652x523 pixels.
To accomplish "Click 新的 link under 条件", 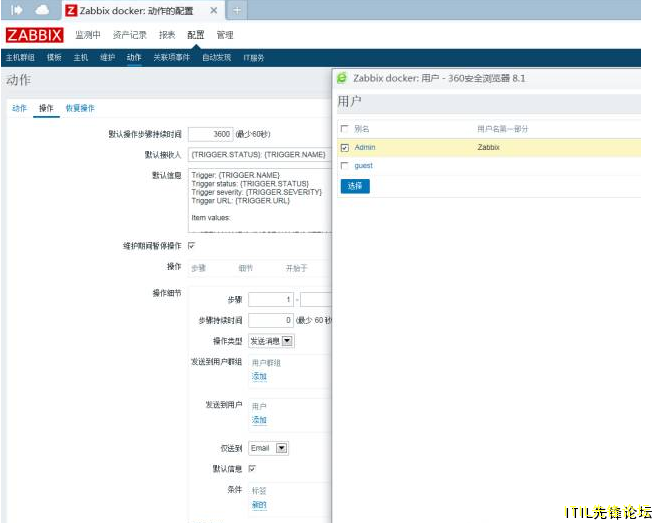I will pos(259,504).
